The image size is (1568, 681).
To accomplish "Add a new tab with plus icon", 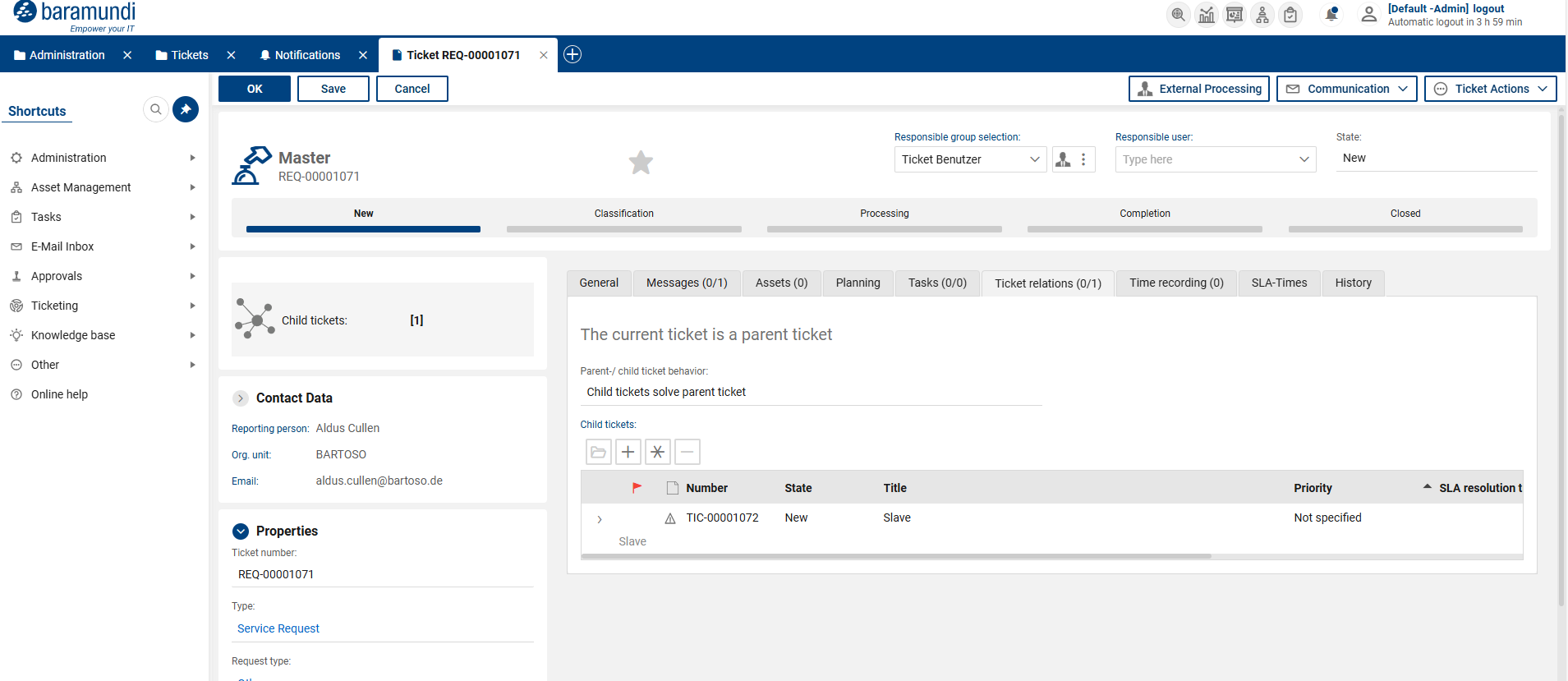I will pos(572,54).
